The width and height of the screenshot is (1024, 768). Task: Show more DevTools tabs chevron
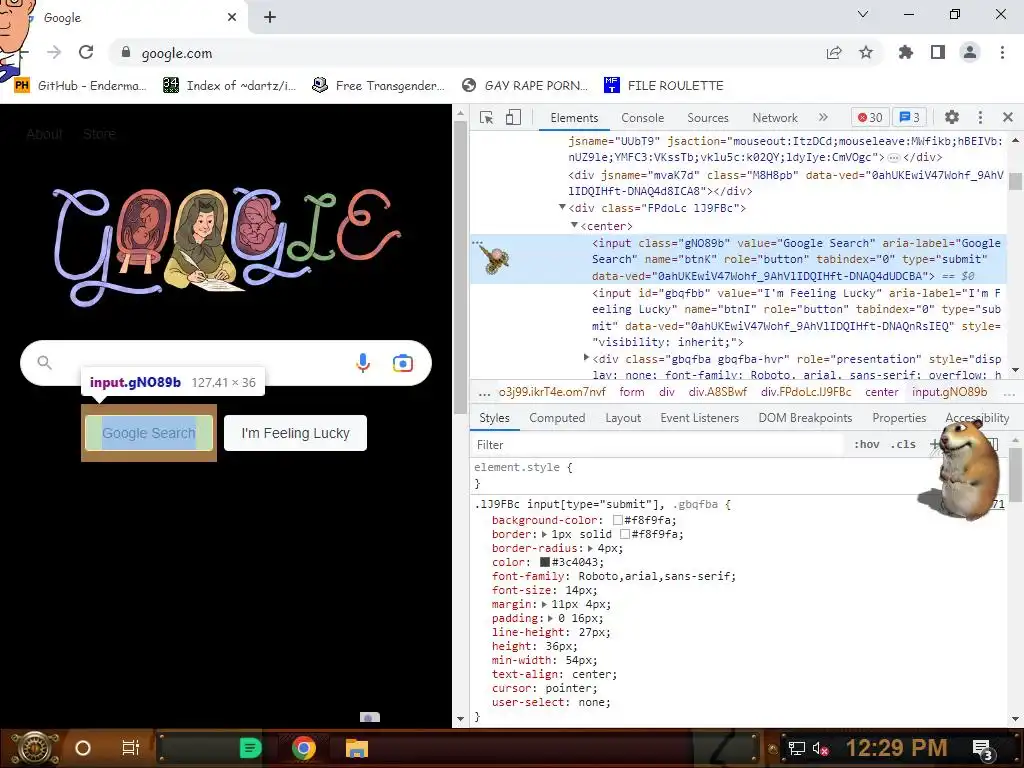click(823, 118)
